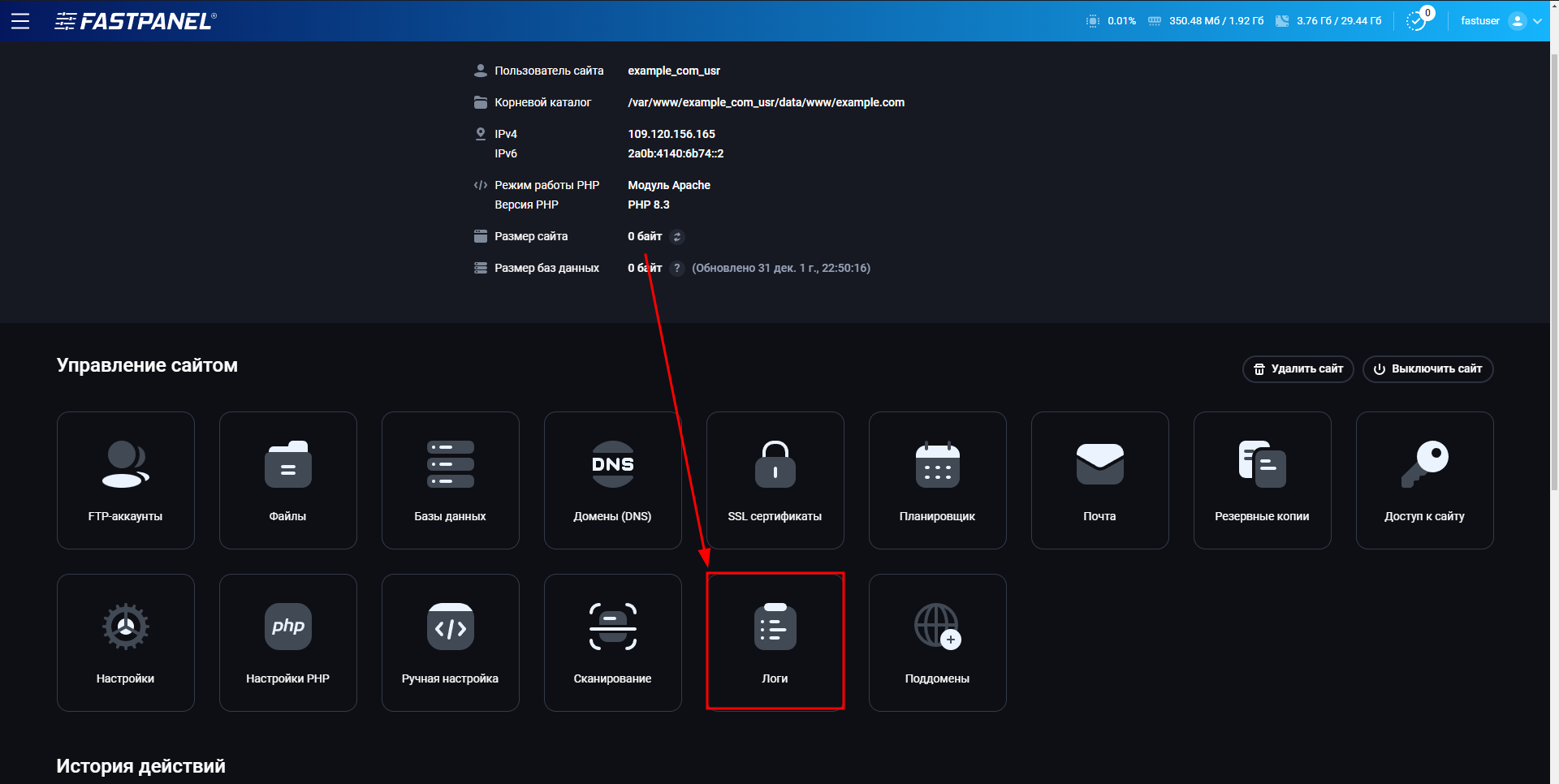Screen dimensions: 1559x784
Task: Expand the left sidebar hamburger menu
Action: (x=20, y=21)
